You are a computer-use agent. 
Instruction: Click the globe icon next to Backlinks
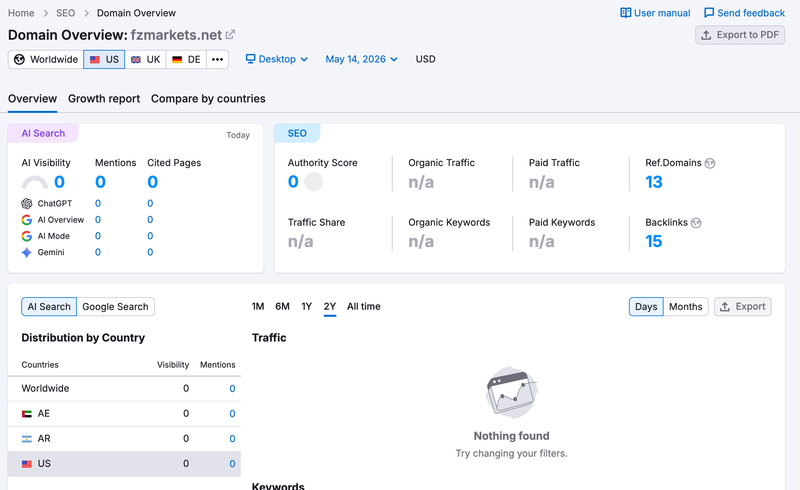pyautogui.click(x=696, y=223)
